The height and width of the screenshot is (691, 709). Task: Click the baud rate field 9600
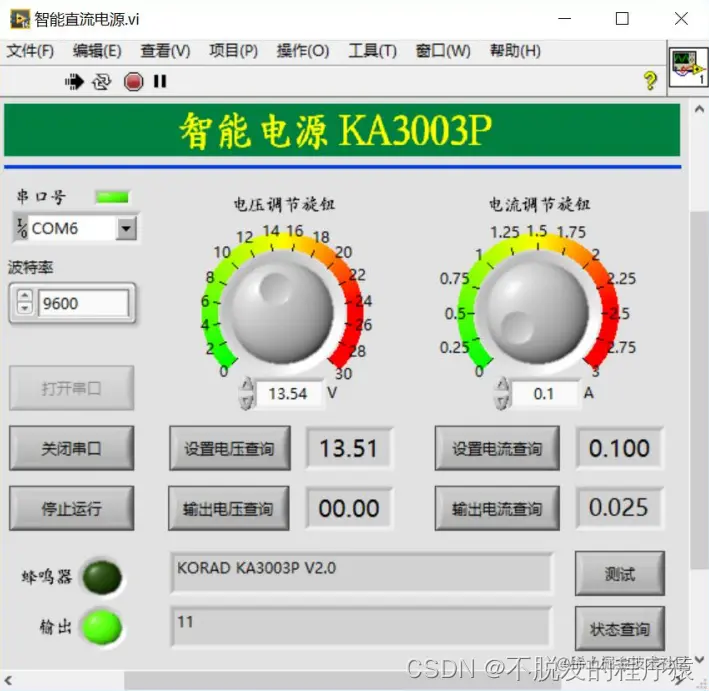pos(83,303)
